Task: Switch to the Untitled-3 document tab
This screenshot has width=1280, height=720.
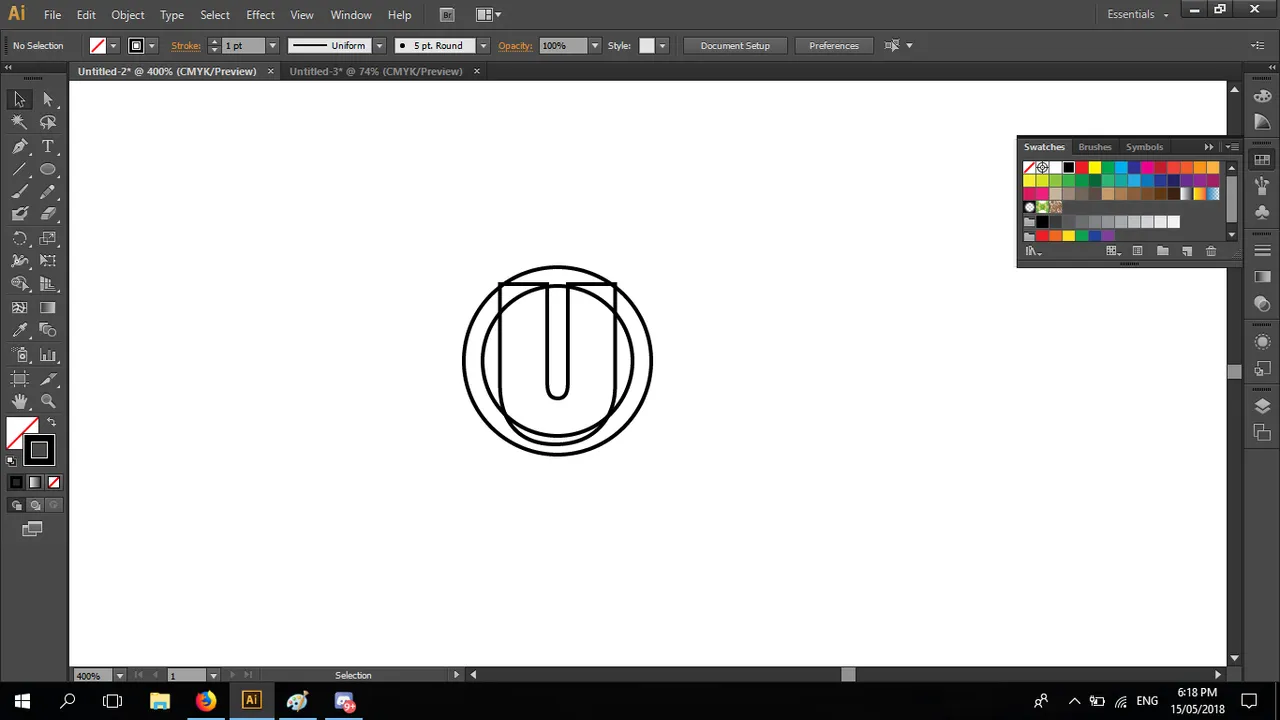Action: pos(376,71)
